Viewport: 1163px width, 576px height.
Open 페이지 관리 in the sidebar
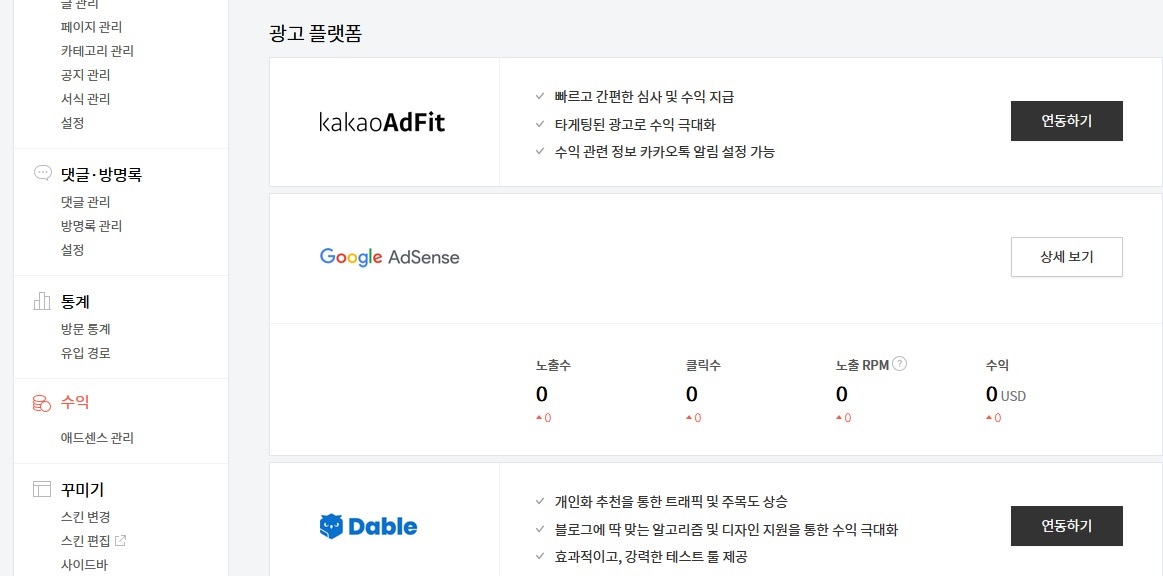tap(91, 27)
